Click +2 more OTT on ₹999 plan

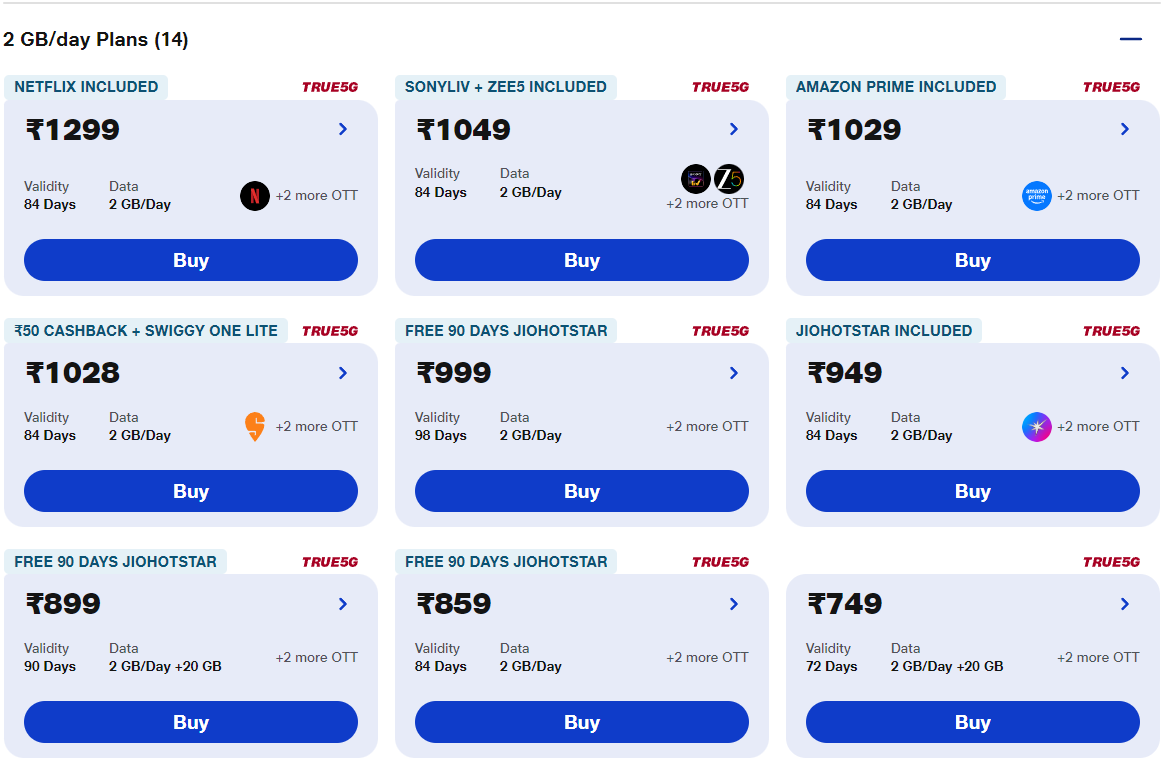pos(708,426)
